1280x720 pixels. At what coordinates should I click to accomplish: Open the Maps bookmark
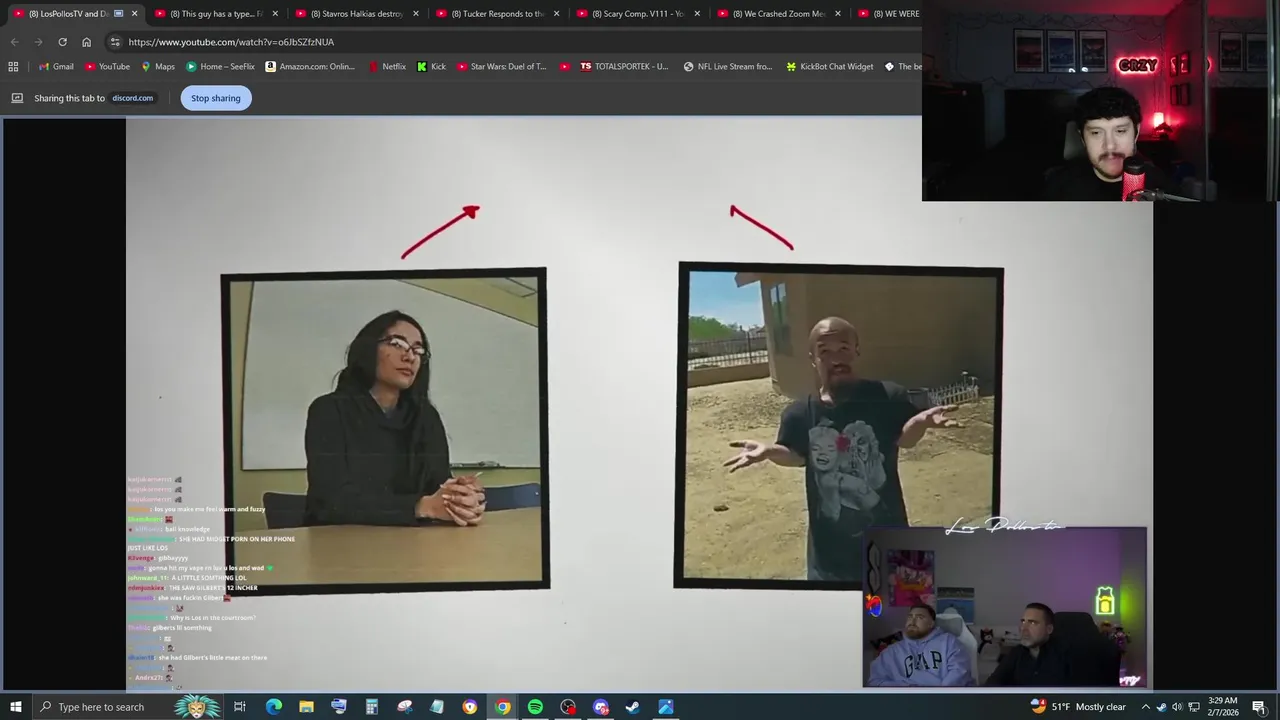[158, 67]
